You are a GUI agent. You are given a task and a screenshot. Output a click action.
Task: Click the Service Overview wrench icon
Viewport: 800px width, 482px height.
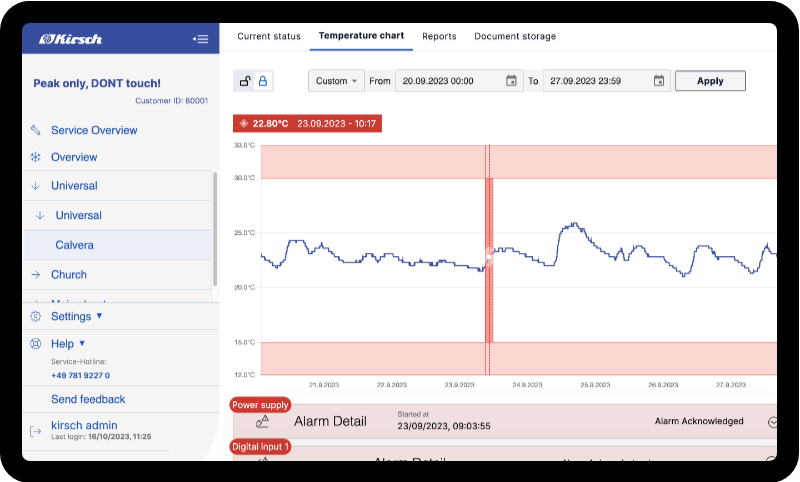tap(35, 130)
